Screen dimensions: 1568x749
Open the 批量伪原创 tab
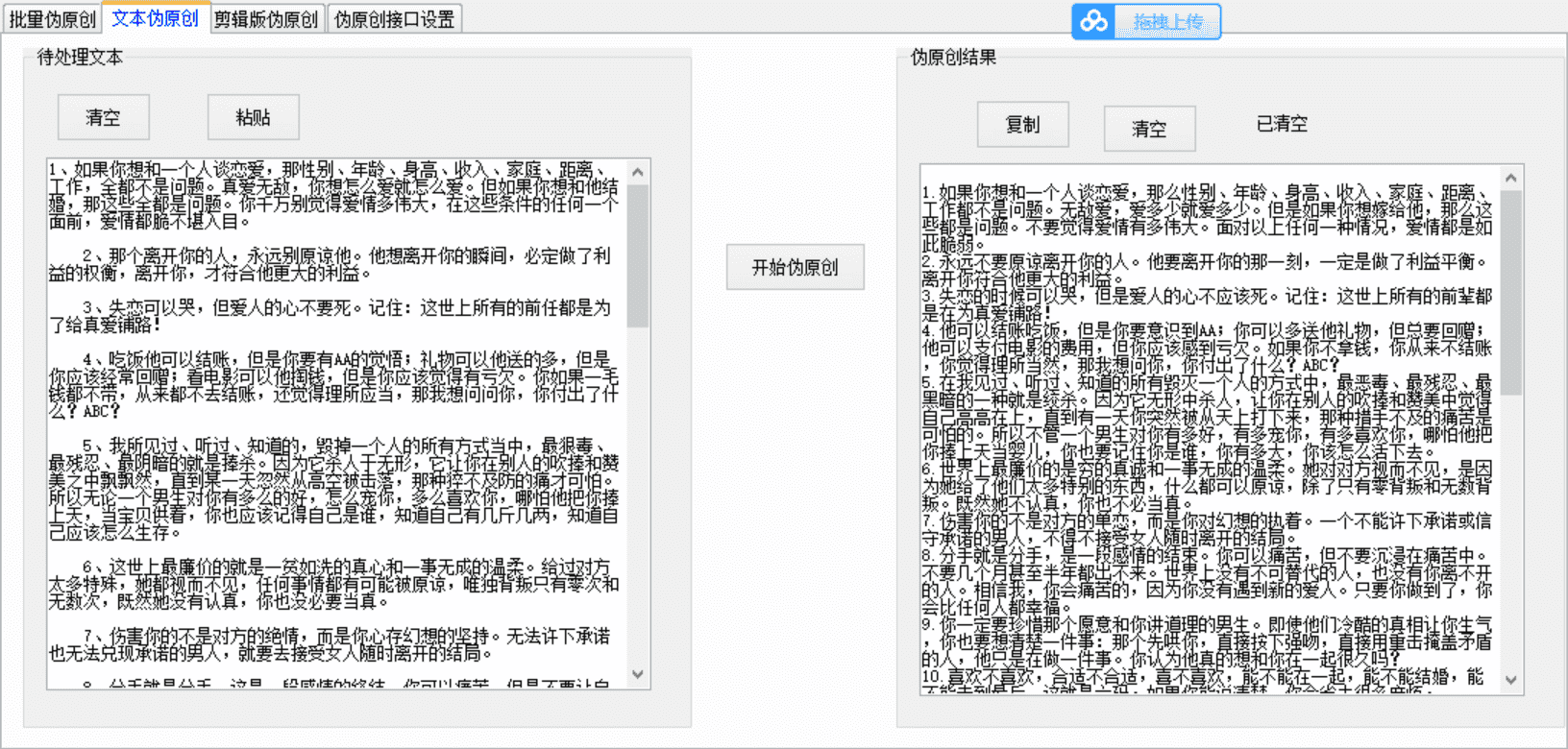[x=52, y=19]
